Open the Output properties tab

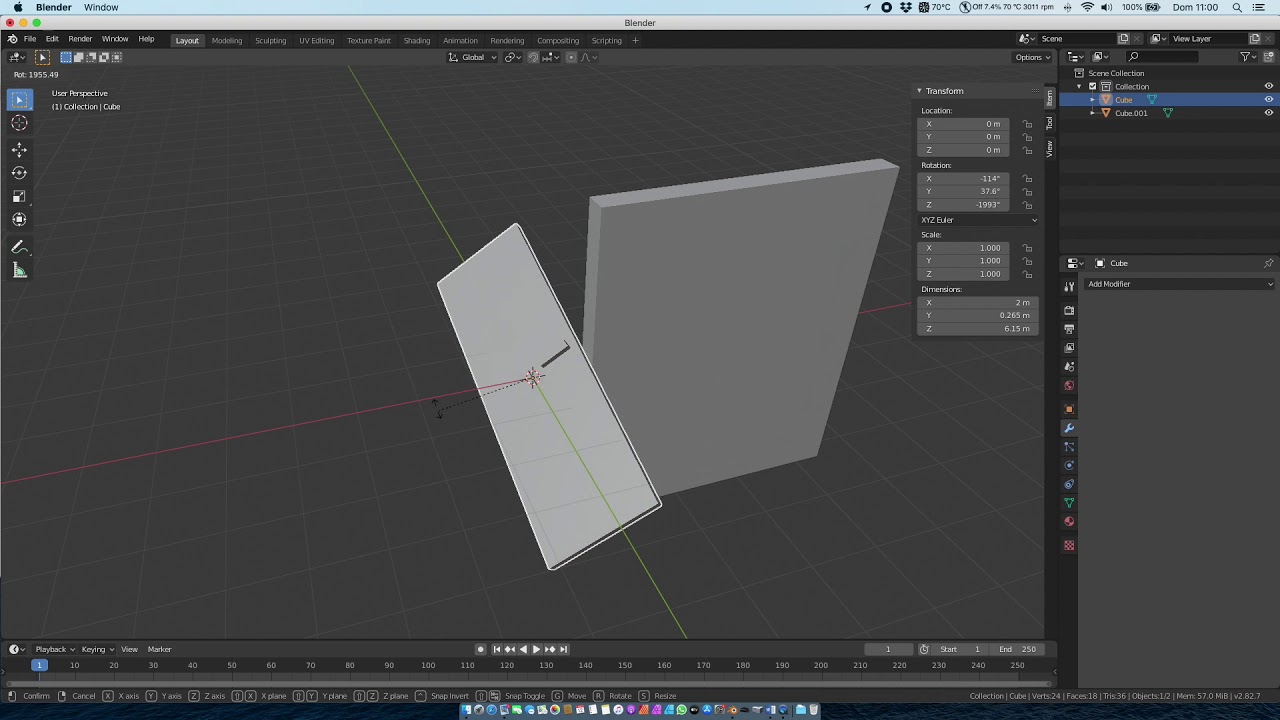pyautogui.click(x=1069, y=329)
